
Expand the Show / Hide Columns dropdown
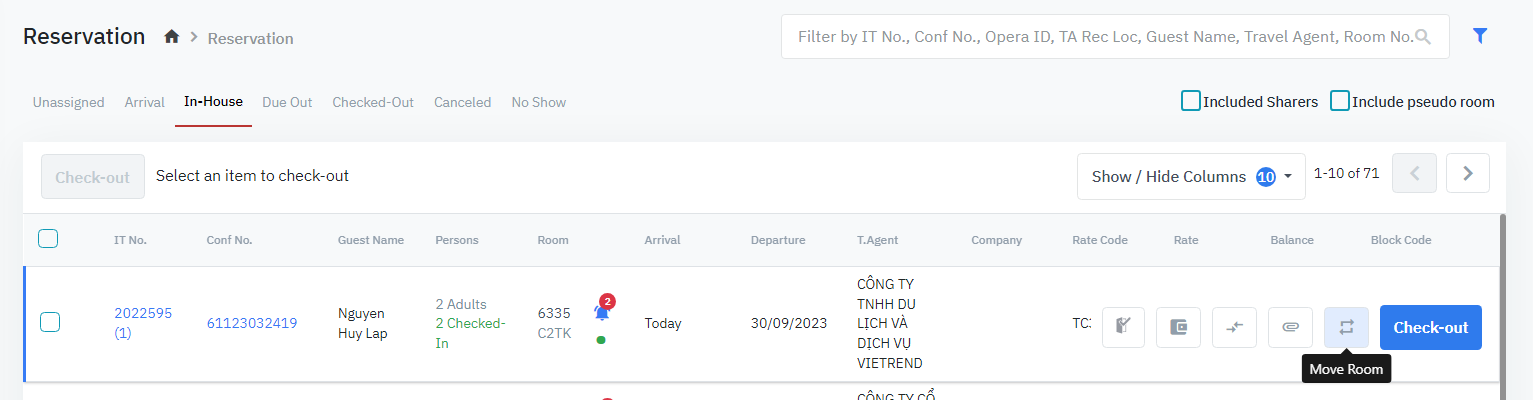(1191, 176)
